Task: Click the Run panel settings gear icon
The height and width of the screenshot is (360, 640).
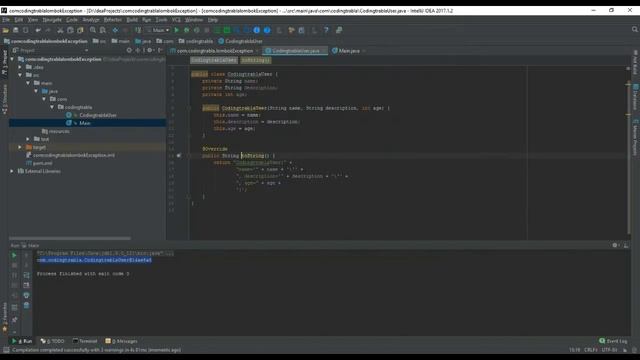Action: click(x=615, y=245)
